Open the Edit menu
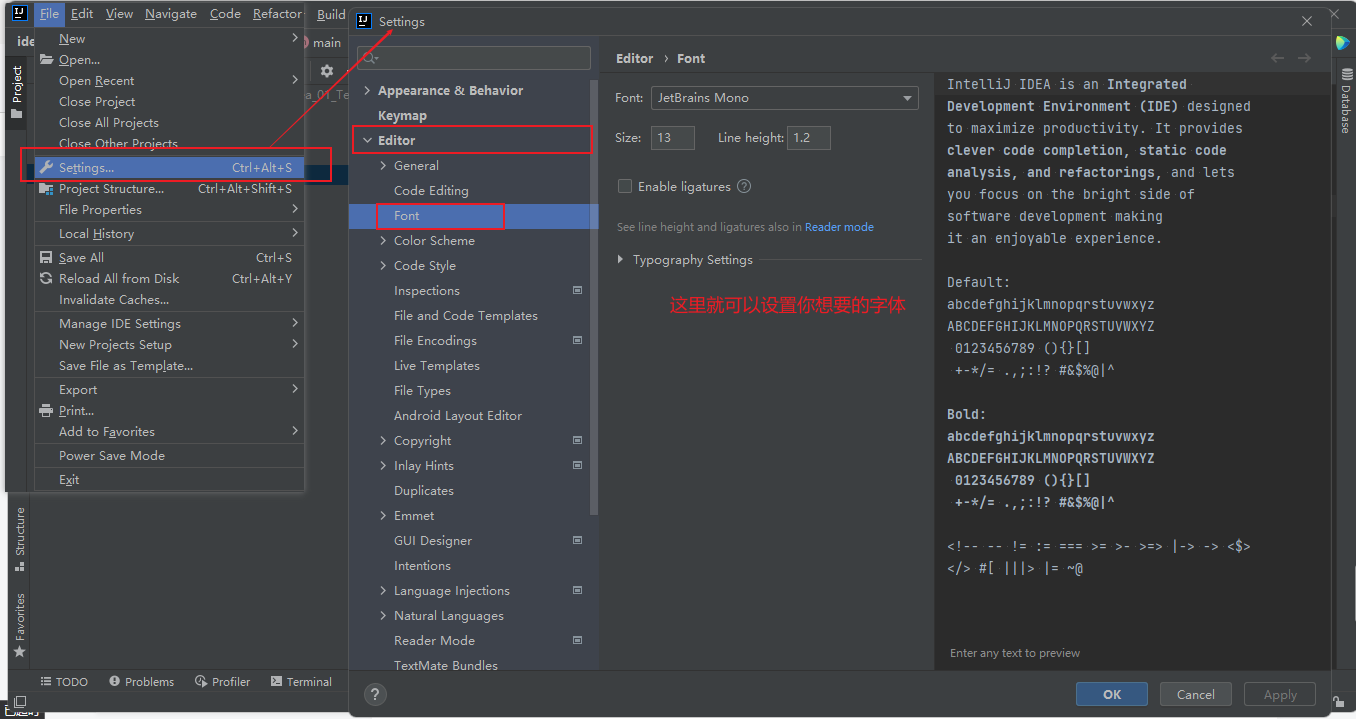The image size is (1356, 719). [x=82, y=14]
